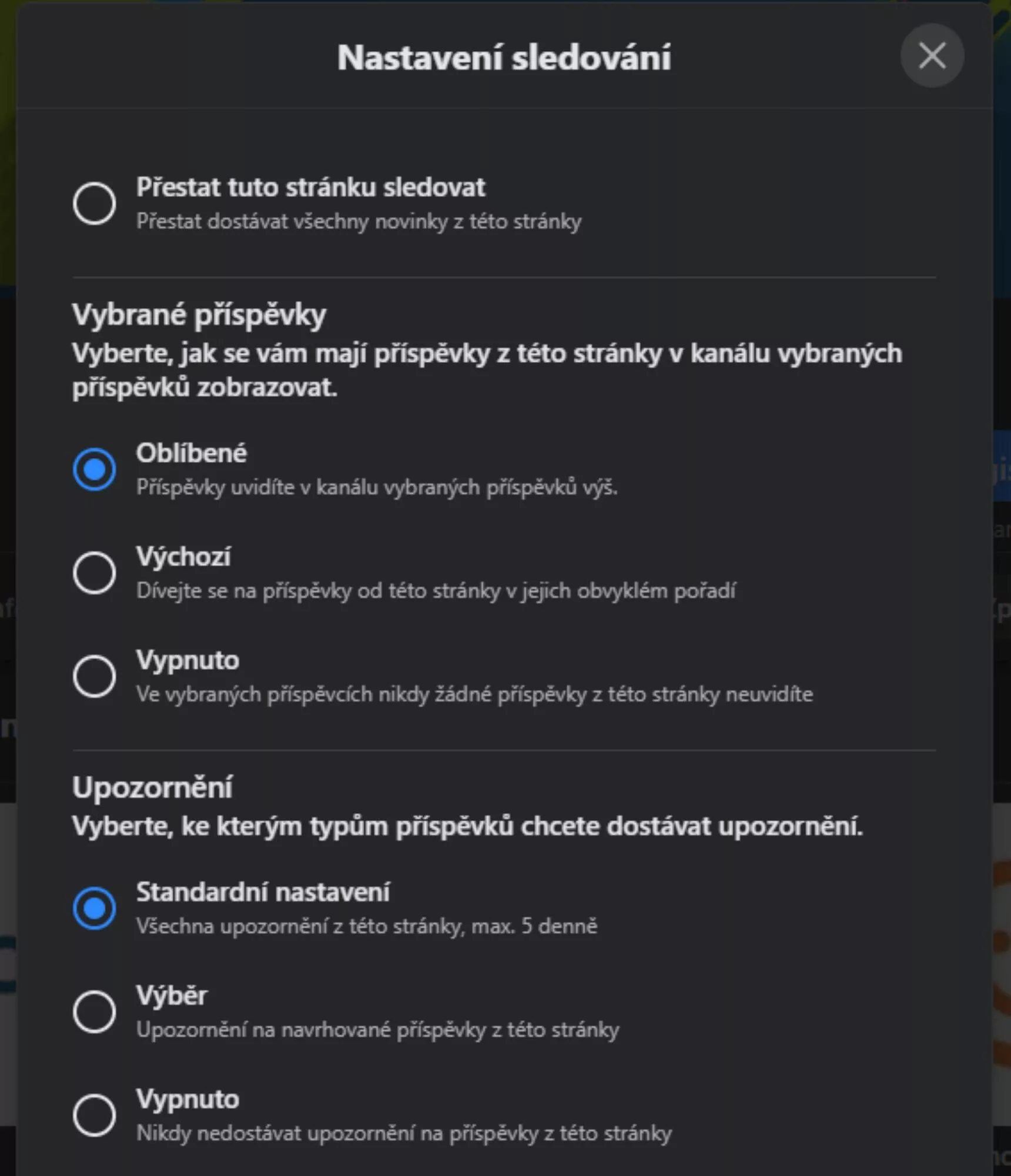Select Vypnuto radio under Upozornění
1011x1176 pixels.
(94, 1115)
